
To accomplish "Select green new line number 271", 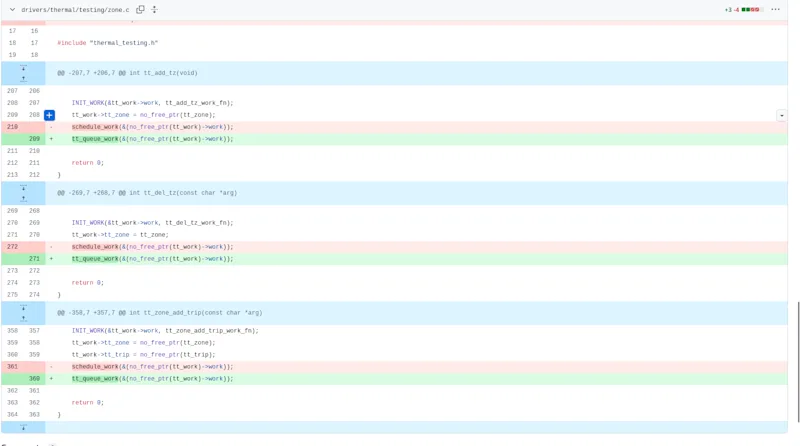I will point(34,259).
